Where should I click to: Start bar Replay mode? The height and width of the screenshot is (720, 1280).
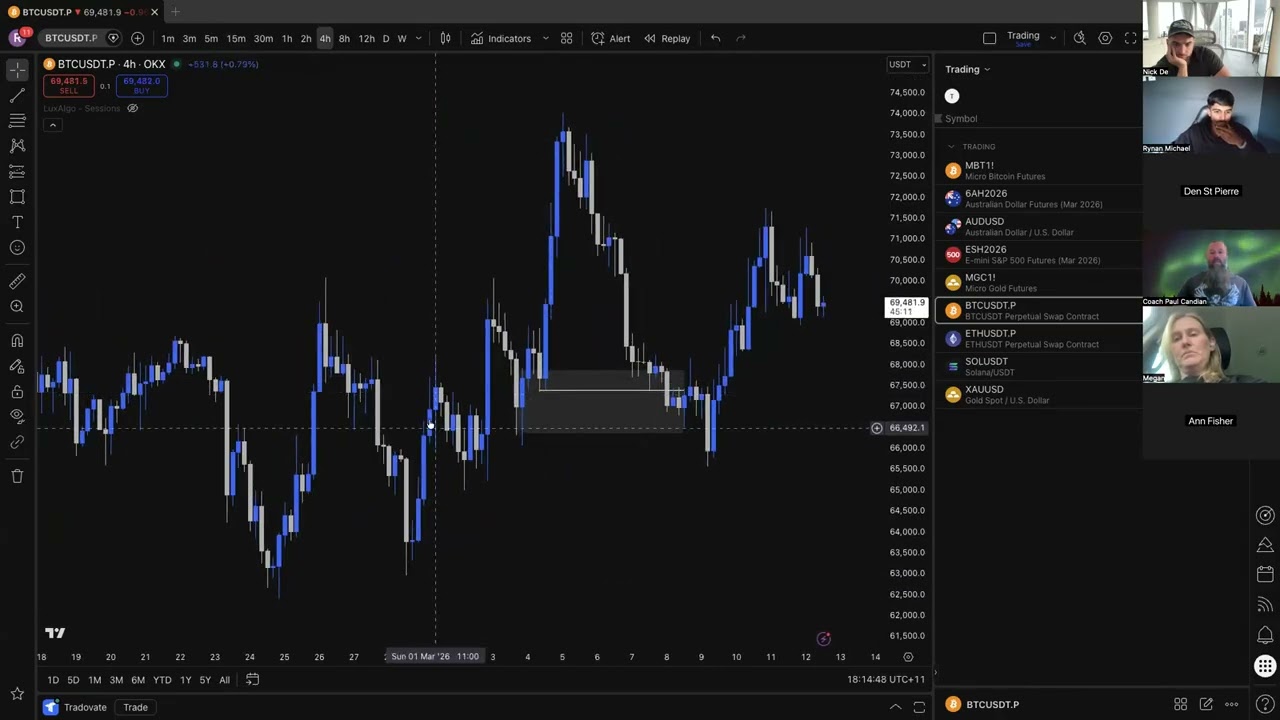pyautogui.click(x=667, y=38)
